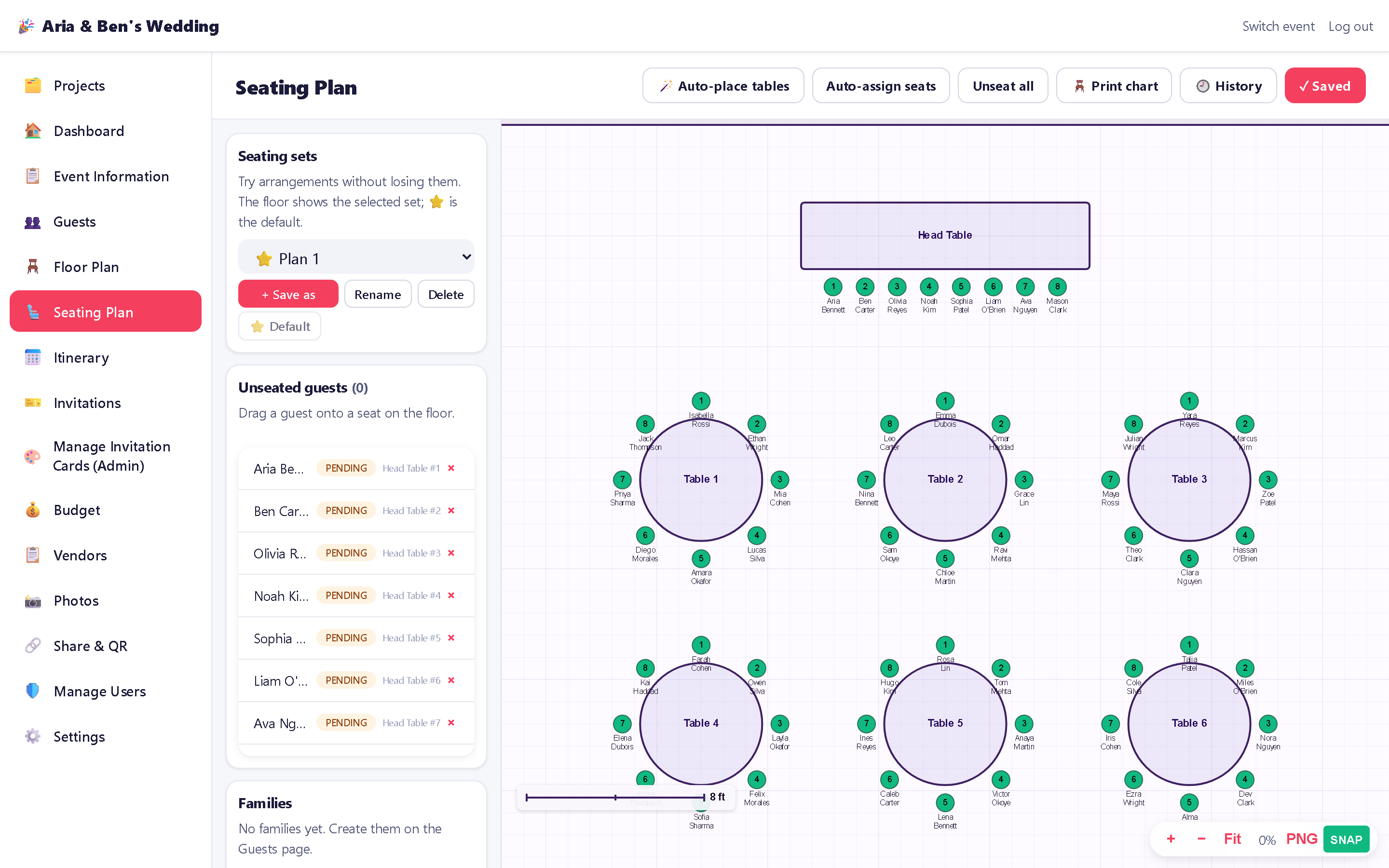Click Noah Ki... PENDING badge
Image resolution: width=1389 pixels, height=868 pixels.
click(346, 596)
